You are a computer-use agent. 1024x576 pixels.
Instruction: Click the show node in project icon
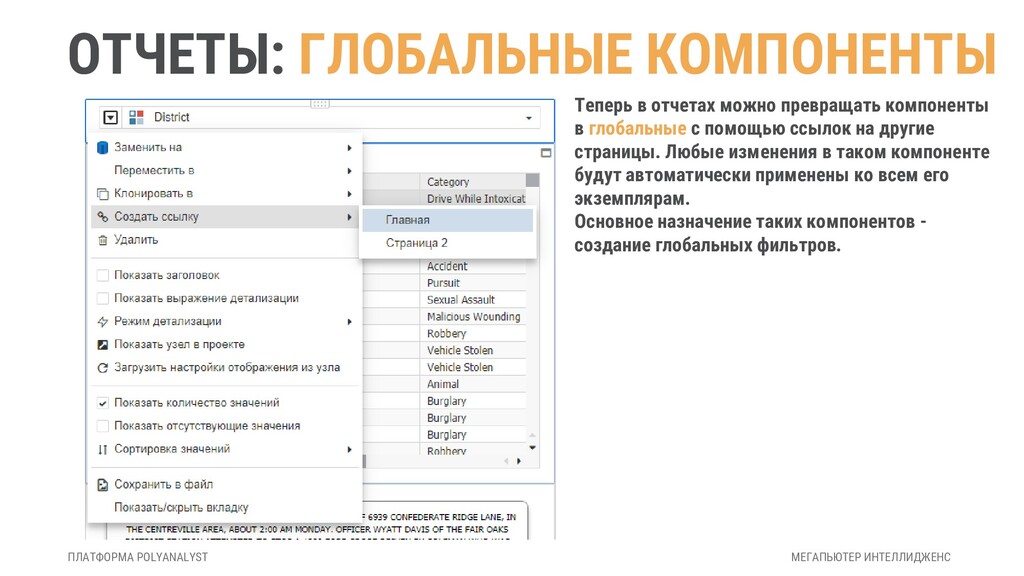(103, 345)
